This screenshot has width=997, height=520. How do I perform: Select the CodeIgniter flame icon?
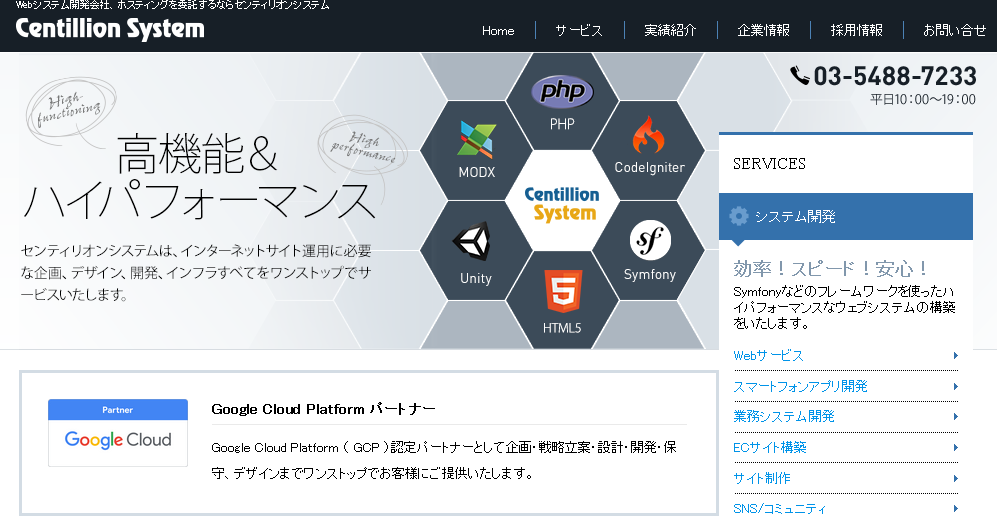[x=648, y=135]
